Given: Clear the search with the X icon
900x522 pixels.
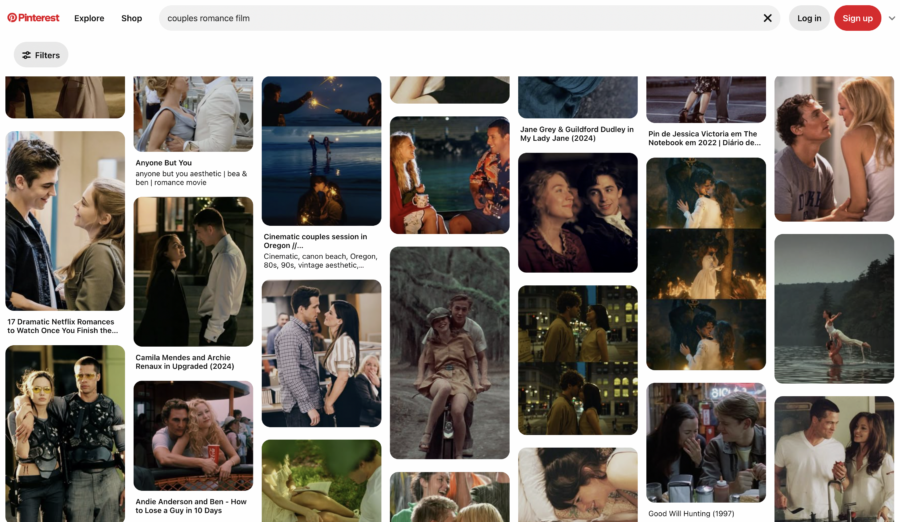Looking at the screenshot, I should [x=767, y=18].
